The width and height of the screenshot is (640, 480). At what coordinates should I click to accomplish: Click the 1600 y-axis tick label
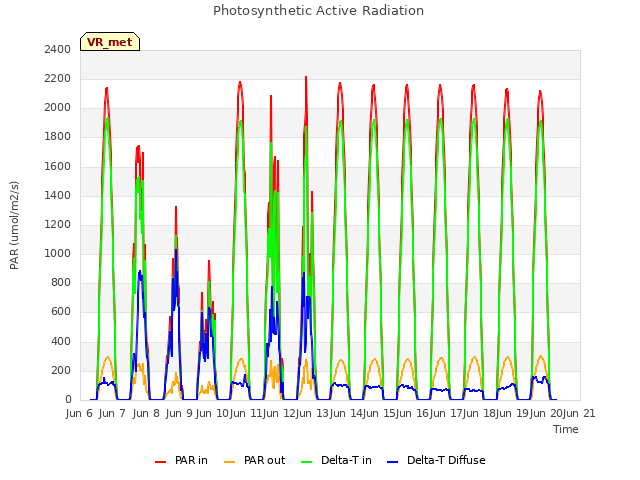point(58,167)
